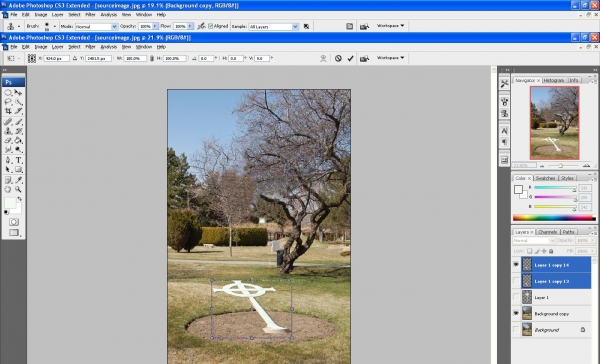Open Workspace dropdown in back window
Image resolution: width=600 pixels, height=364 pixels.
click(x=390, y=26)
